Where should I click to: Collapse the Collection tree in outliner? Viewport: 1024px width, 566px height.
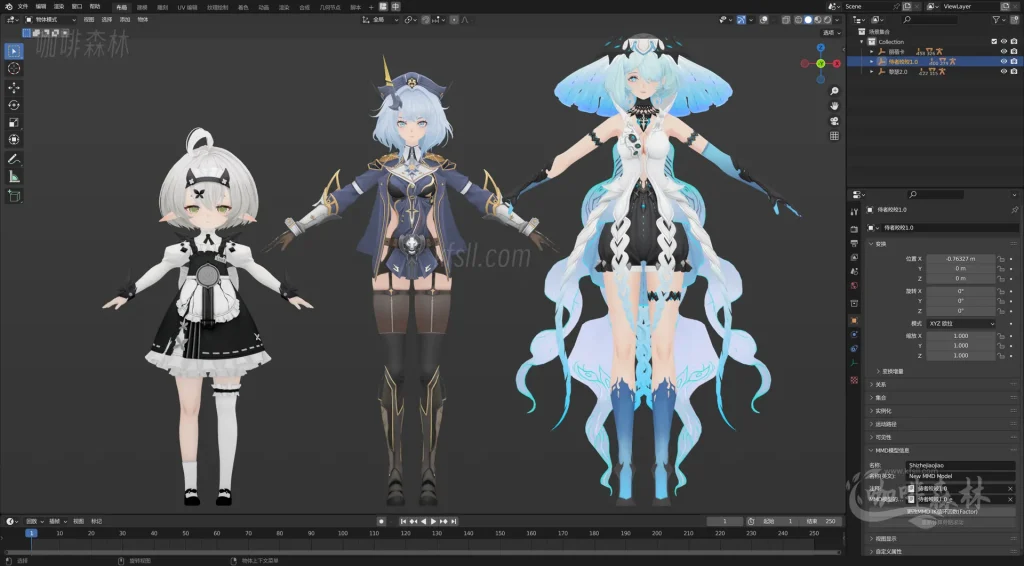862,42
